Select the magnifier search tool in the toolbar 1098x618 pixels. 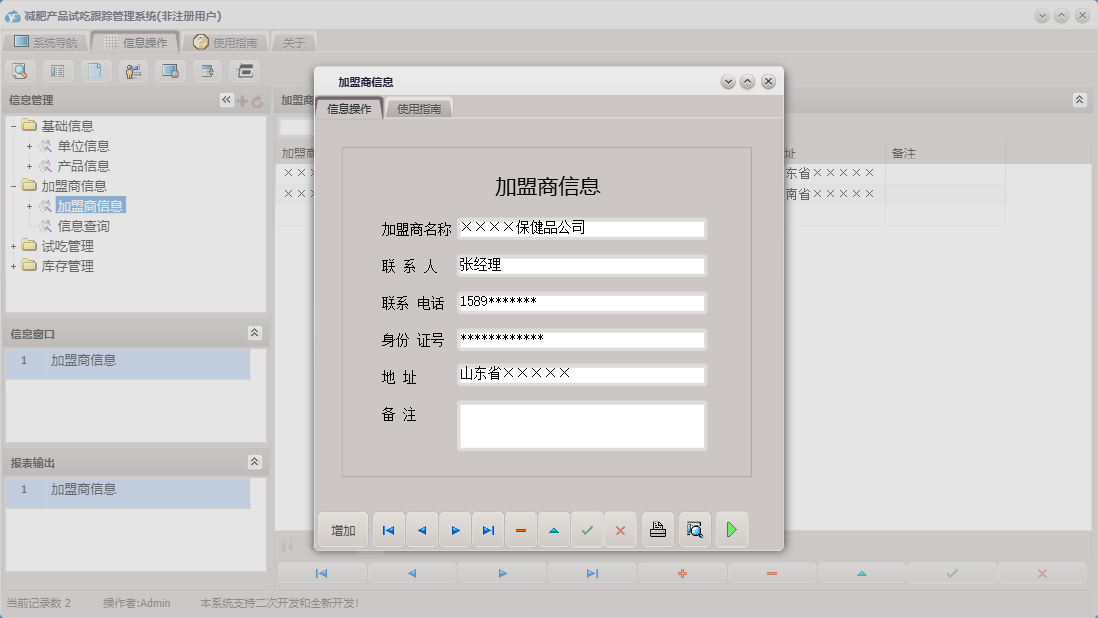click(x=20, y=70)
